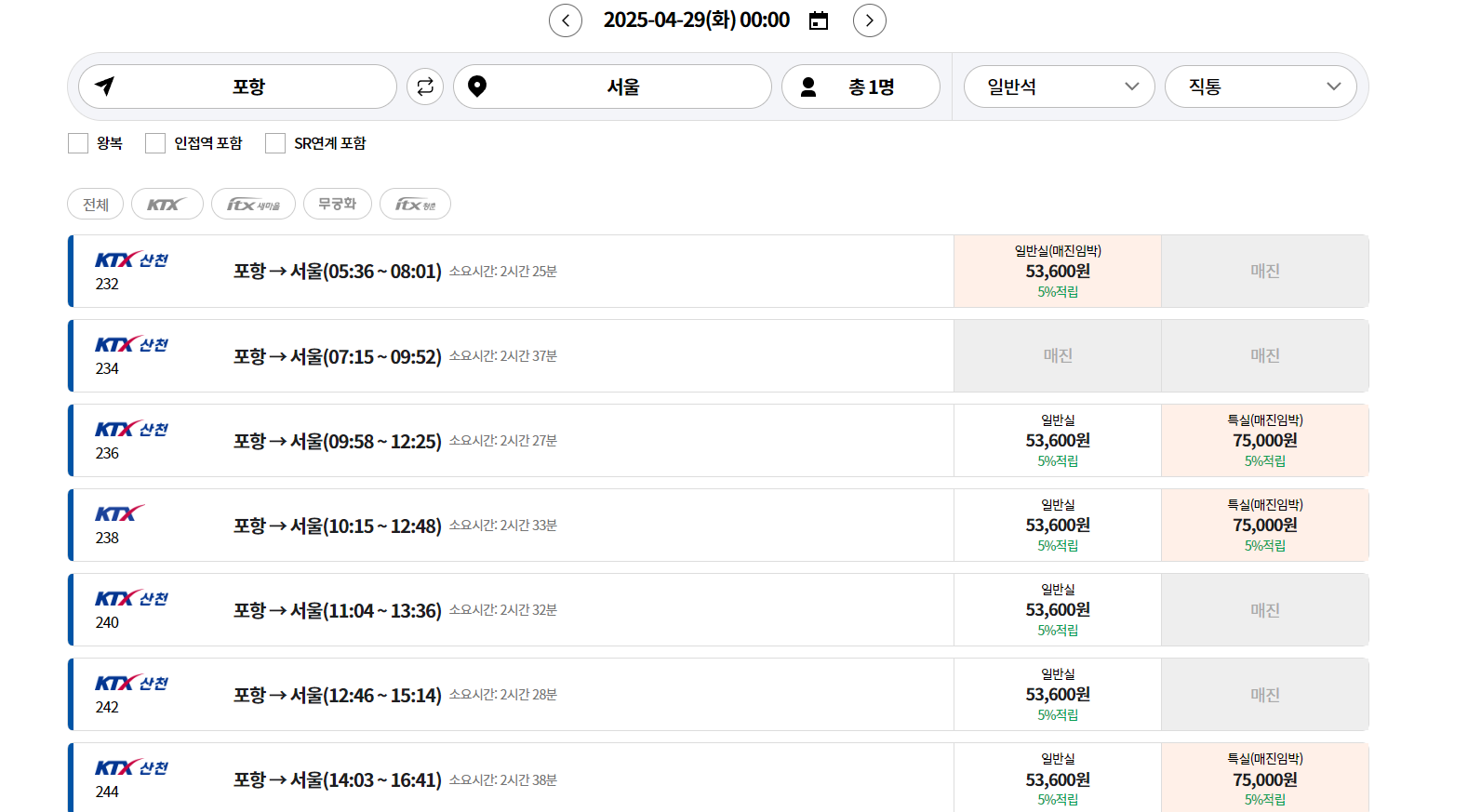Click the KTX-산천 logo for train 242
This screenshot has height=812, width=1481.
pyautogui.click(x=131, y=683)
